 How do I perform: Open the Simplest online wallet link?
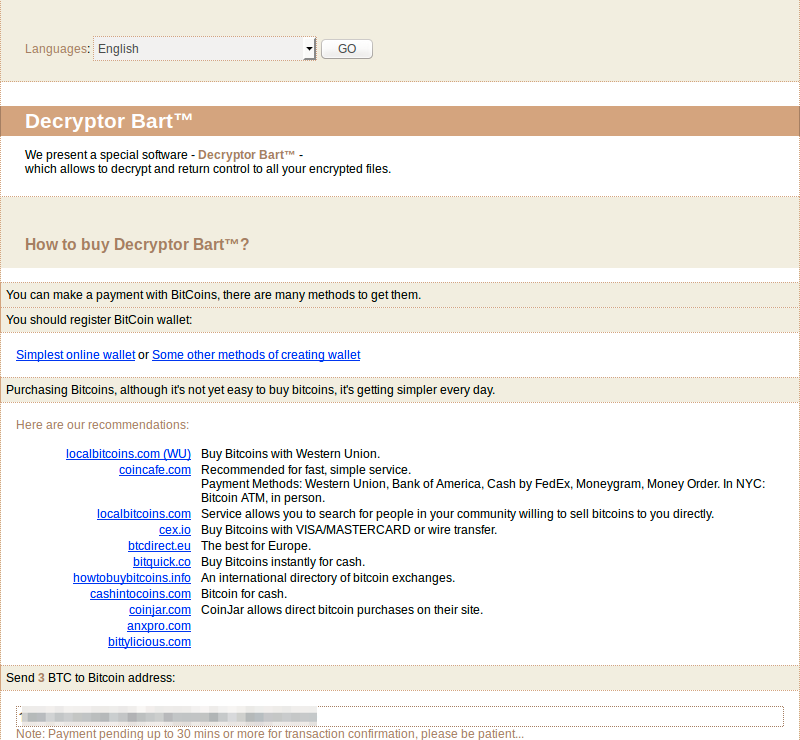click(75, 355)
